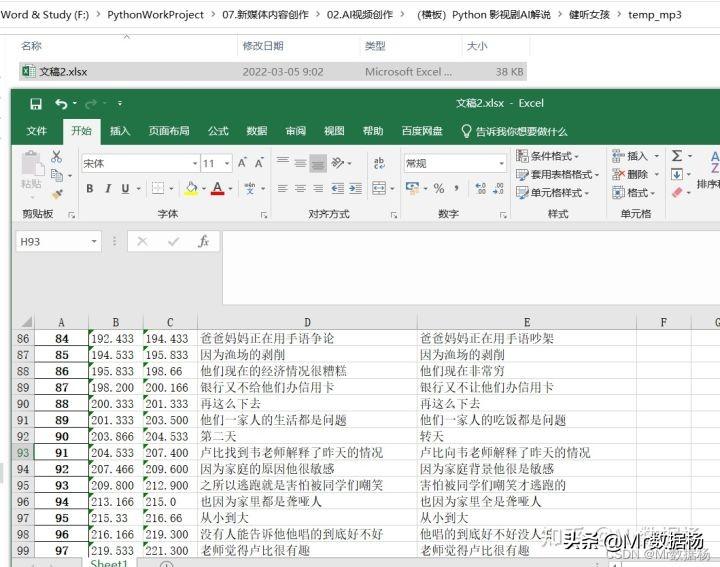This screenshot has width=720, height=567.
Task: Sort explorer files by 修改日期 column
Action: coord(263,46)
